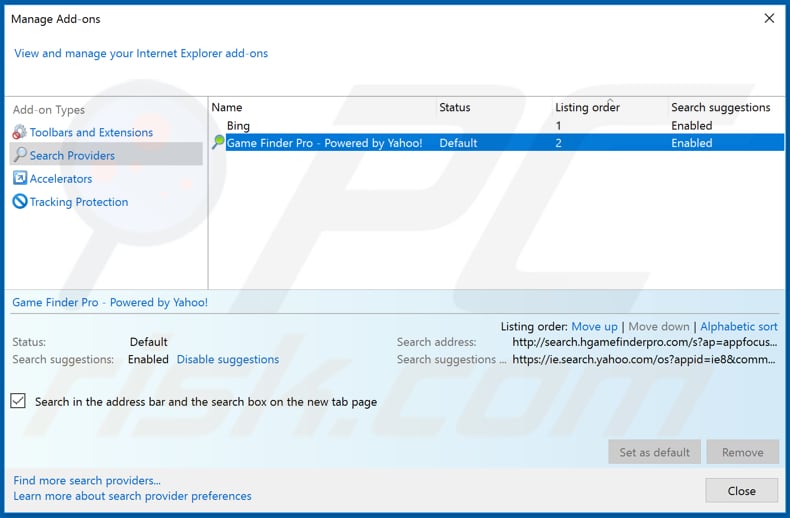Open Tracking Protection add-on type
790x518 pixels.
pos(79,202)
